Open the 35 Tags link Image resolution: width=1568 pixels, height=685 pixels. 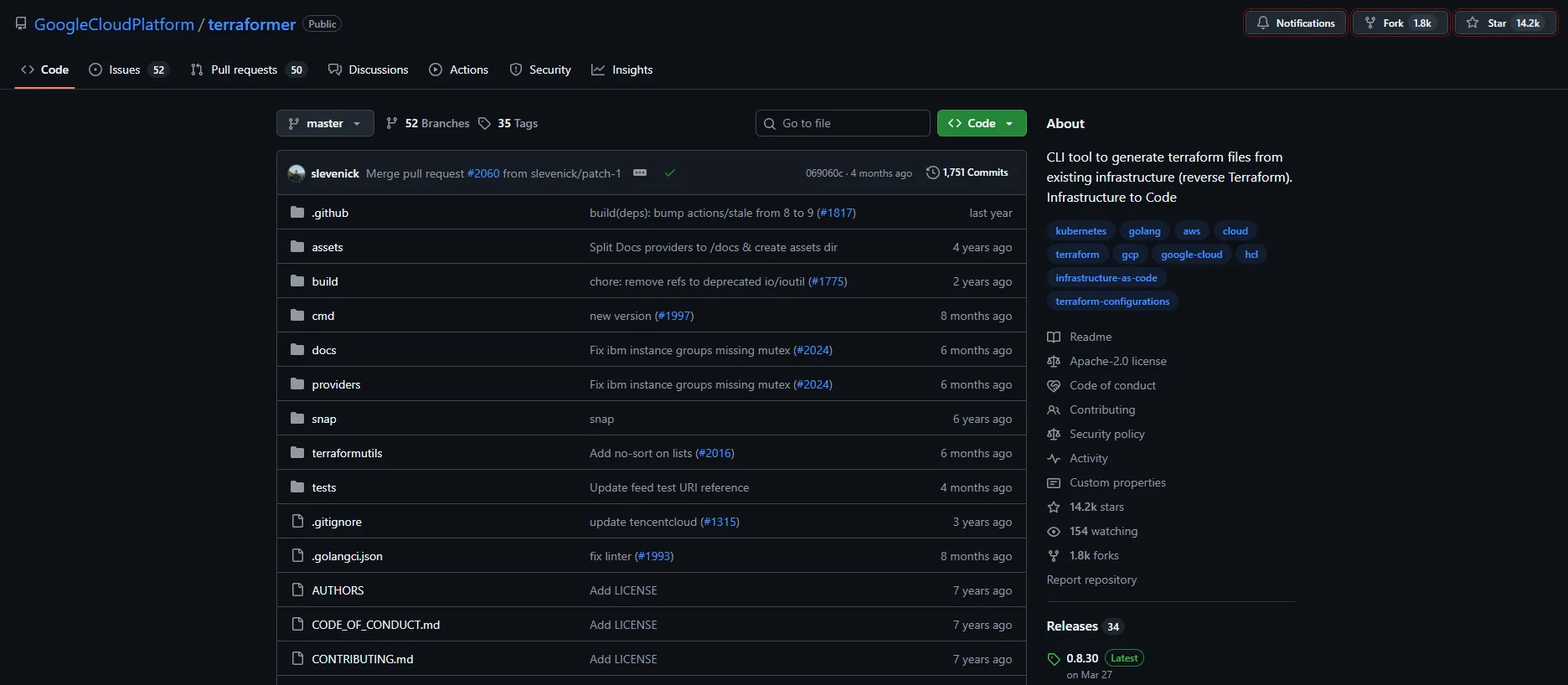point(508,123)
